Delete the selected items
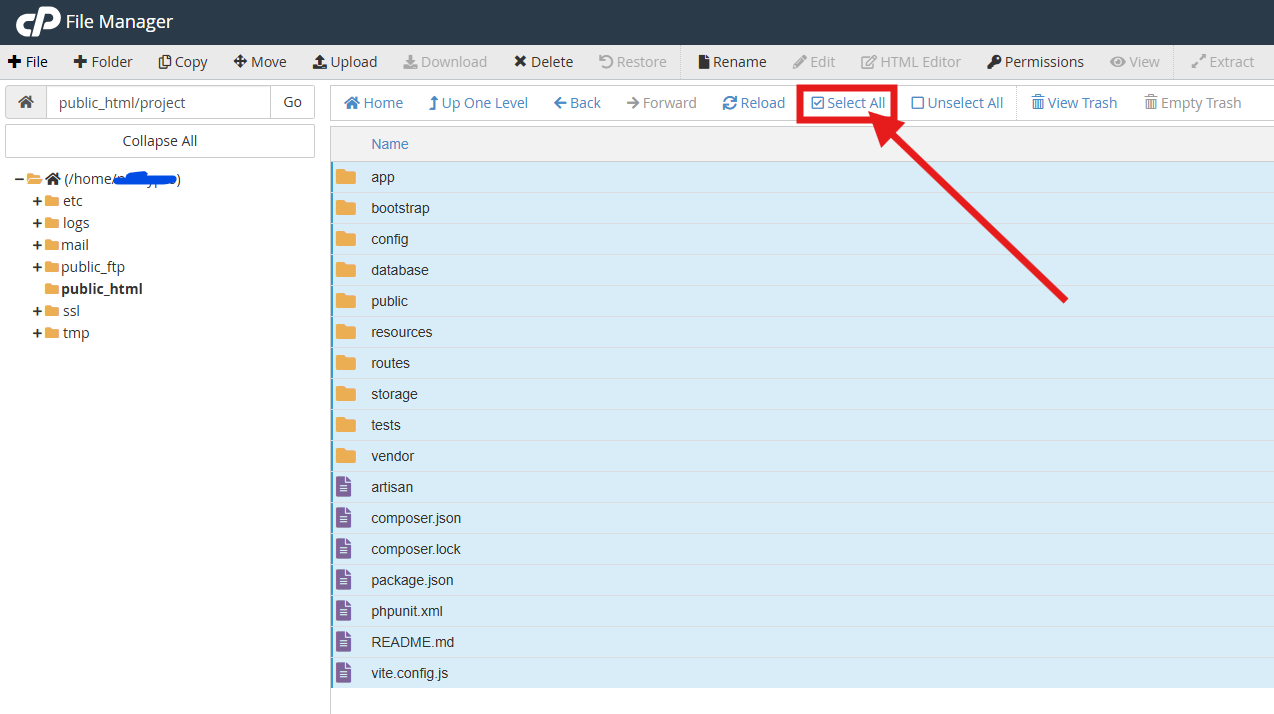Image resolution: width=1274 pixels, height=714 pixels. pos(543,62)
